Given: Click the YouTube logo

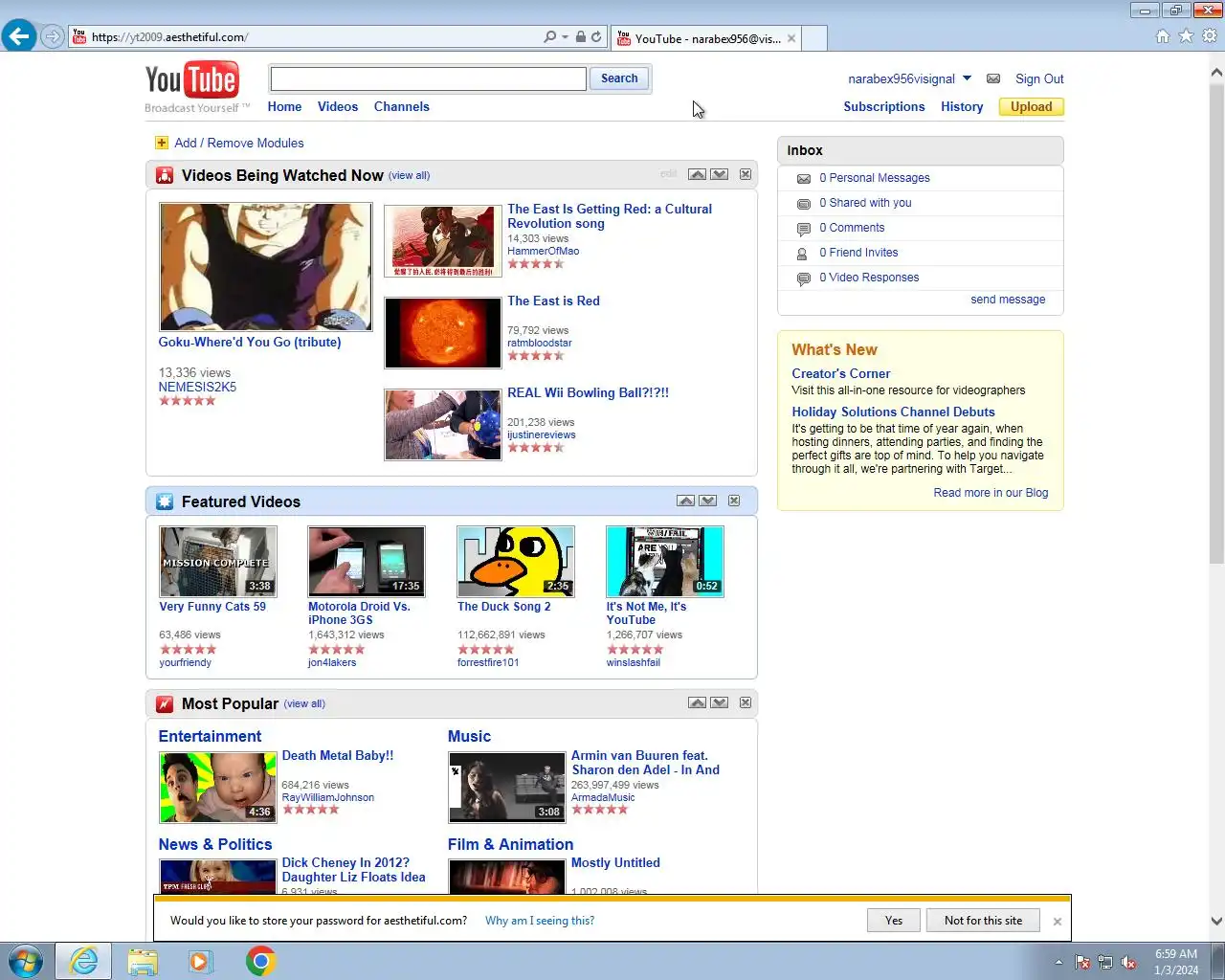Looking at the screenshot, I should coord(191,80).
